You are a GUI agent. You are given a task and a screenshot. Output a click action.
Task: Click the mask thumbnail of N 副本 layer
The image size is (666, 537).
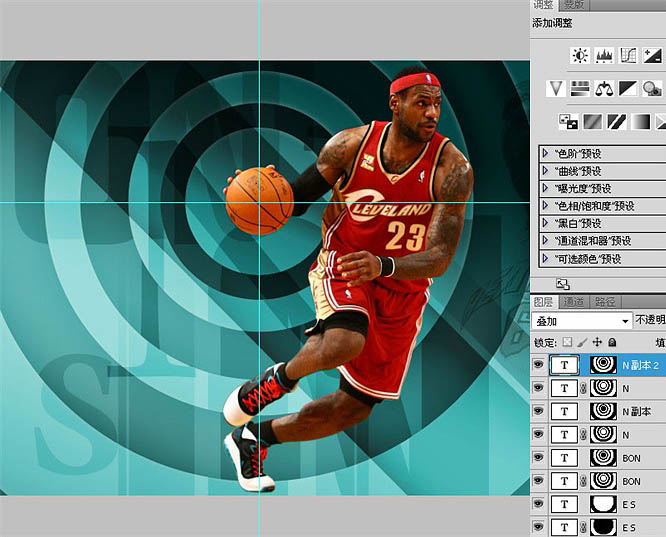(603, 411)
